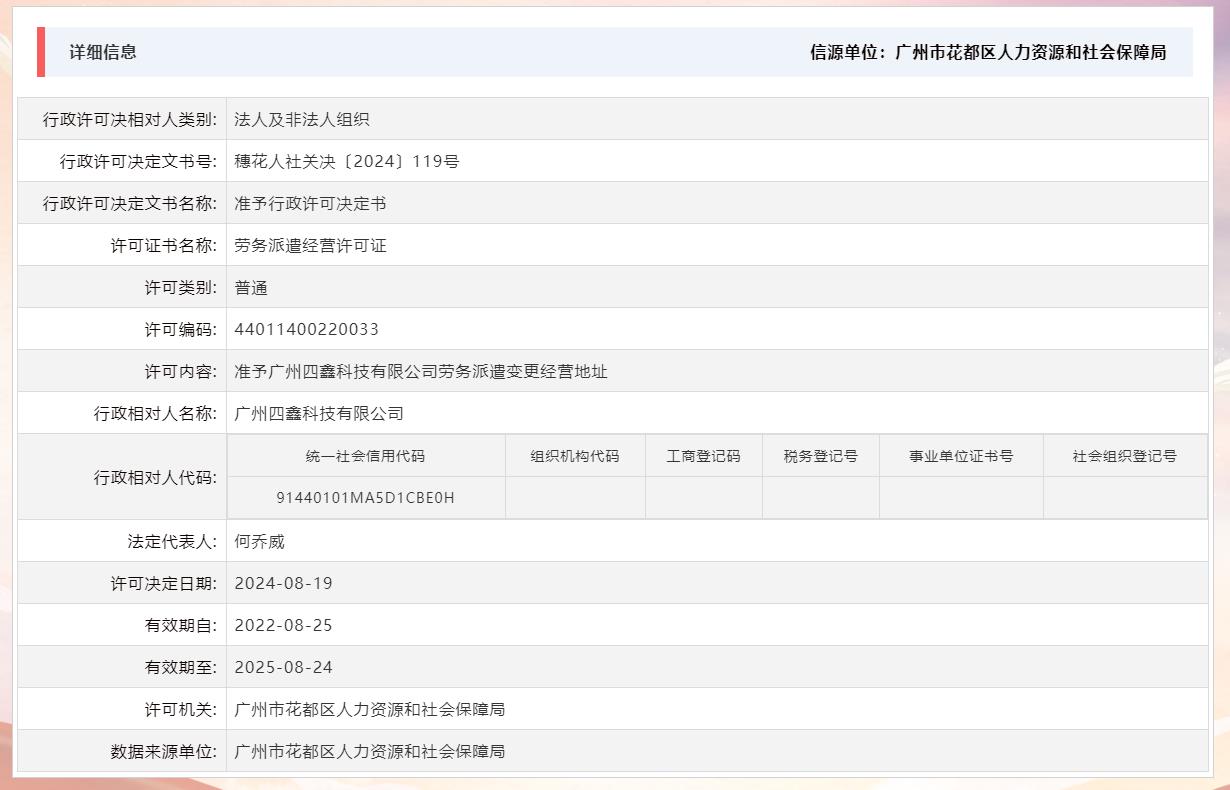The image size is (1230, 790).
Task: Click the 详细信息 header title
Action: click(x=103, y=52)
